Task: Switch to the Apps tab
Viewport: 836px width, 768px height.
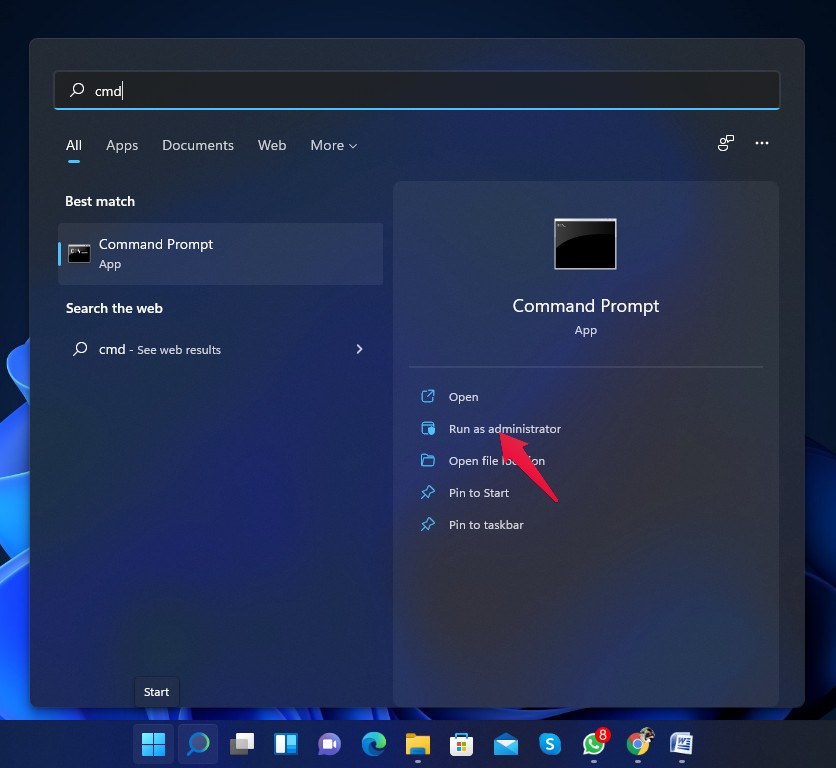Action: pos(122,145)
